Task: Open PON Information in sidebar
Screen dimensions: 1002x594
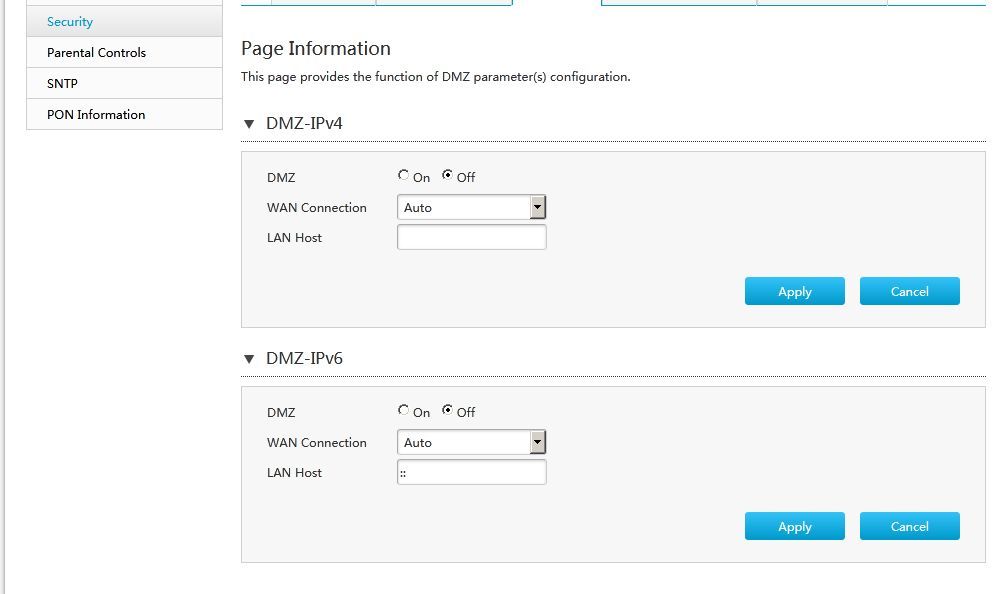Action: (125, 114)
